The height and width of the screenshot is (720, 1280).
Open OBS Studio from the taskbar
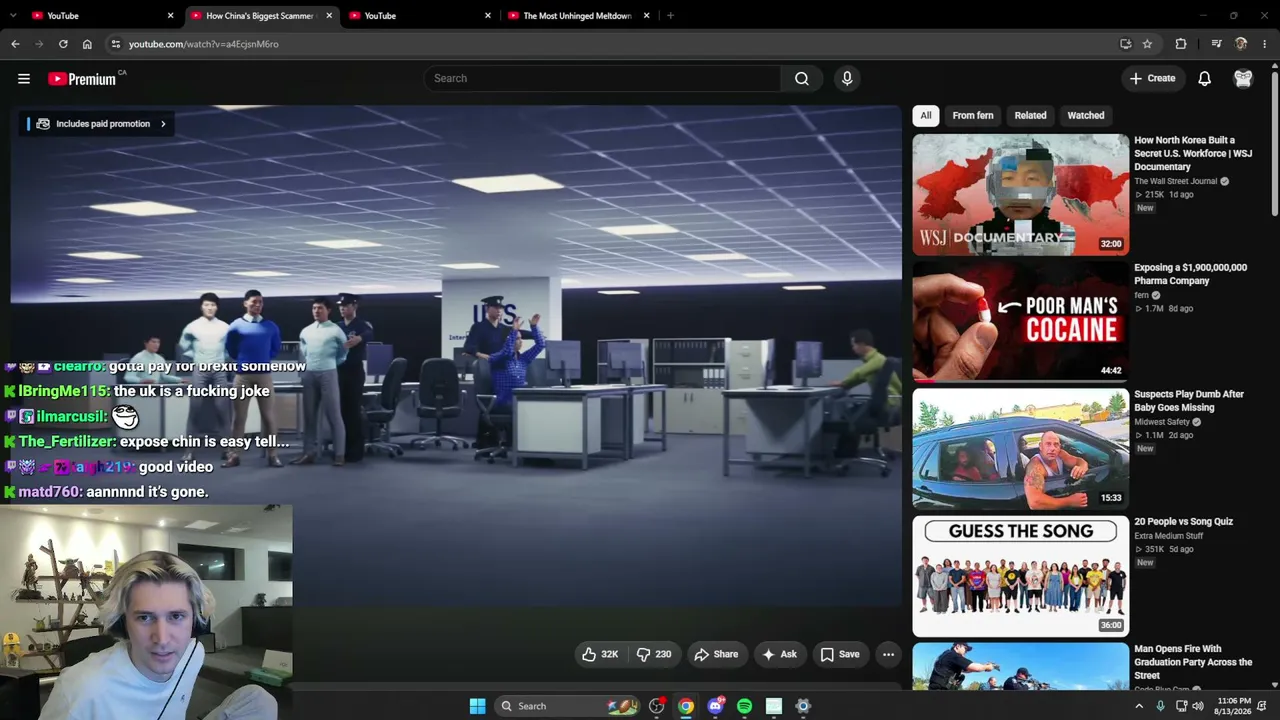click(x=657, y=706)
